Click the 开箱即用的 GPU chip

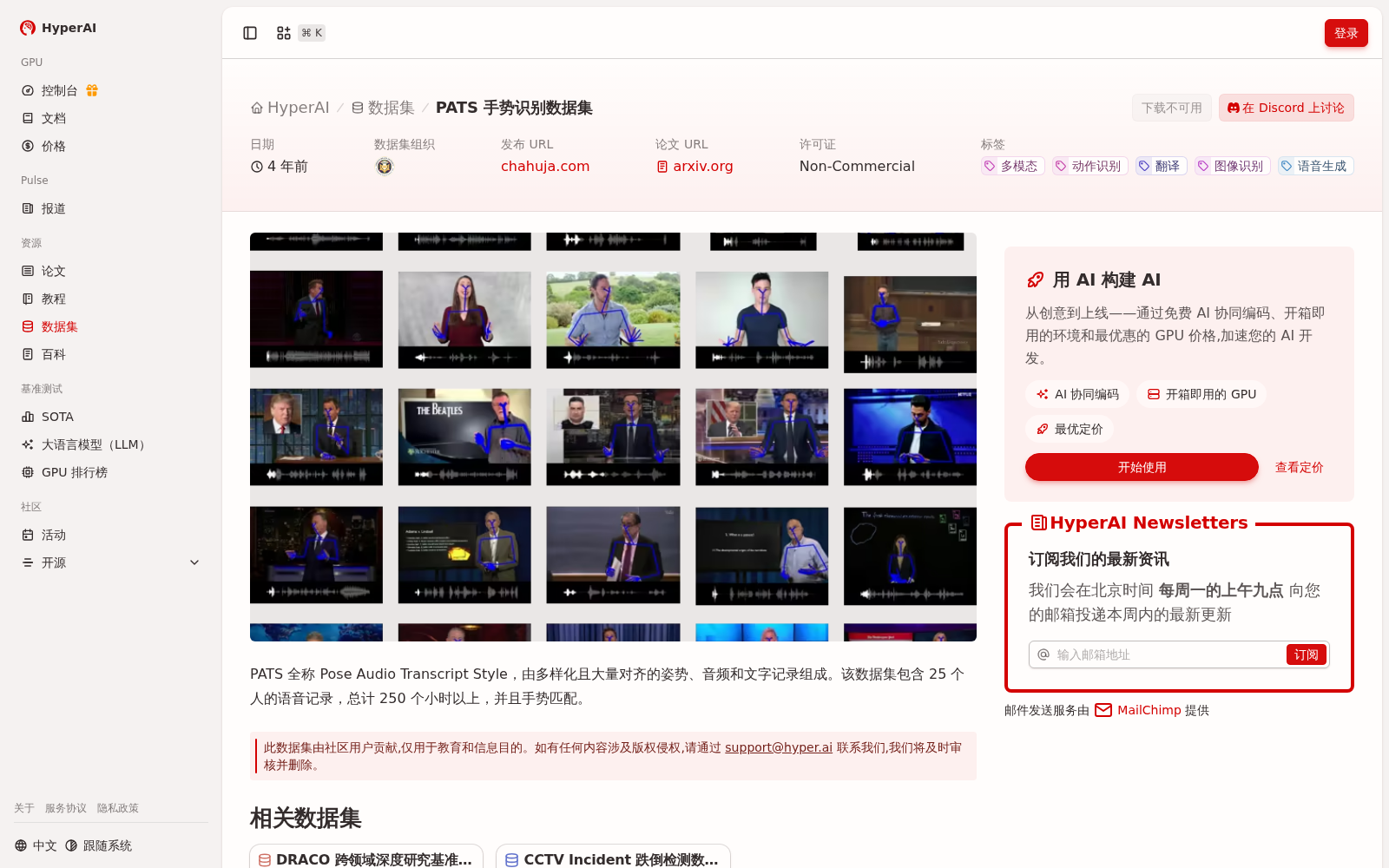click(x=1201, y=394)
